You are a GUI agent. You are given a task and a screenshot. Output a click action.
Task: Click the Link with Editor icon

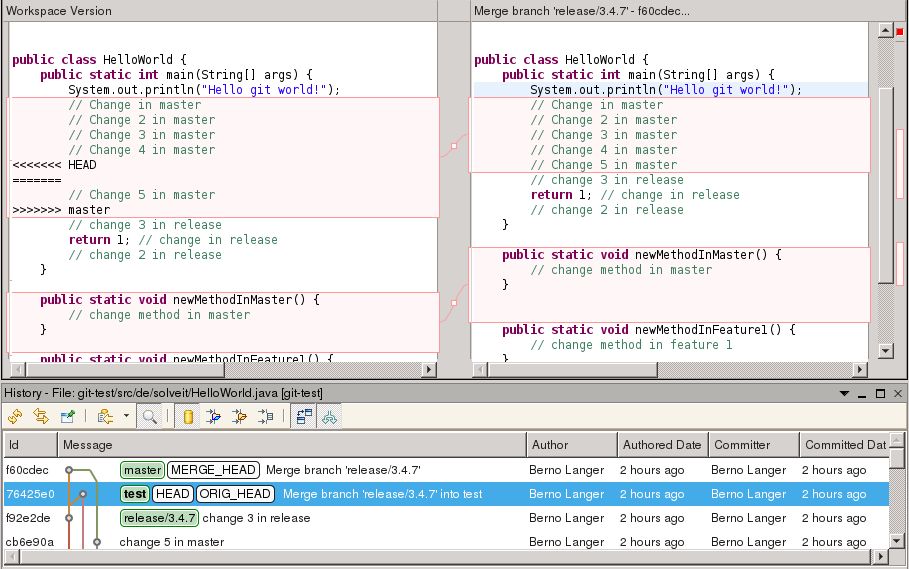click(41, 417)
